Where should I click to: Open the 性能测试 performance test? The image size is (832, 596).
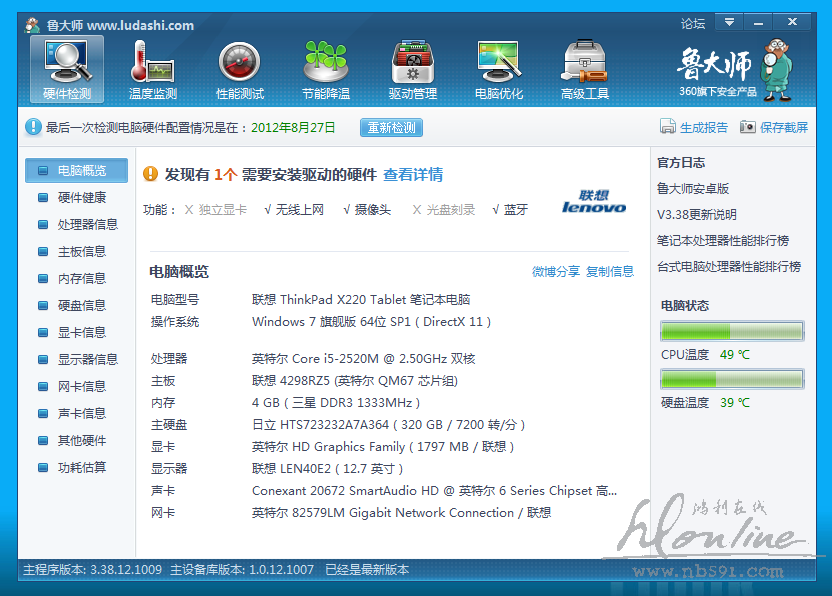tap(239, 70)
